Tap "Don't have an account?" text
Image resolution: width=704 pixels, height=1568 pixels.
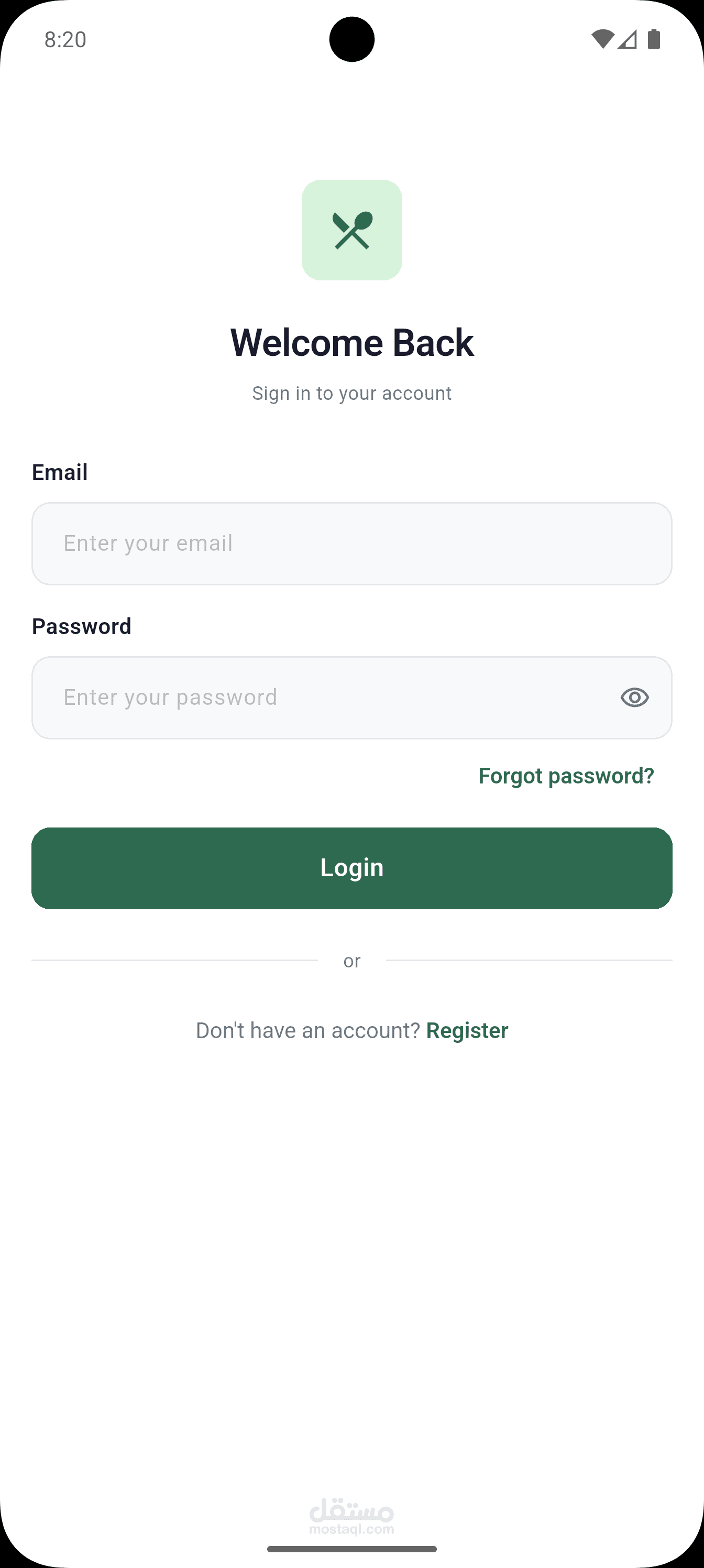(308, 1030)
